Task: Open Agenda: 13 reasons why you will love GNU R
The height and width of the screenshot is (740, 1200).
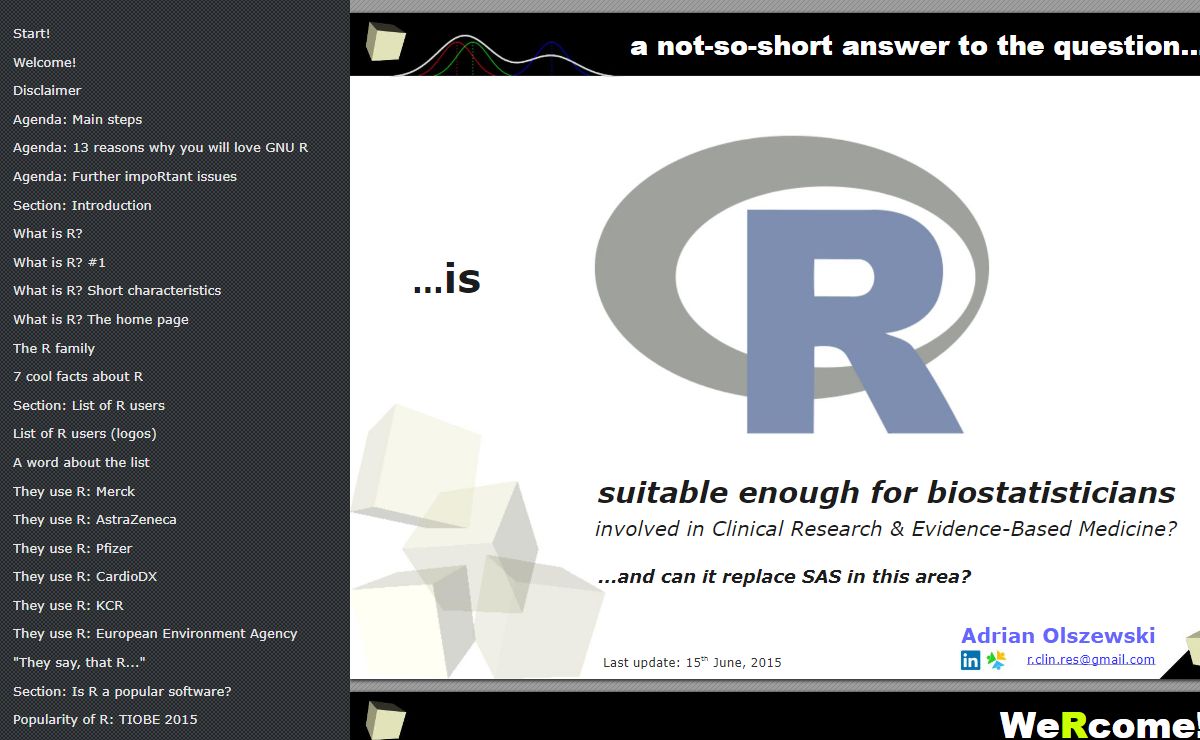Action: (161, 147)
